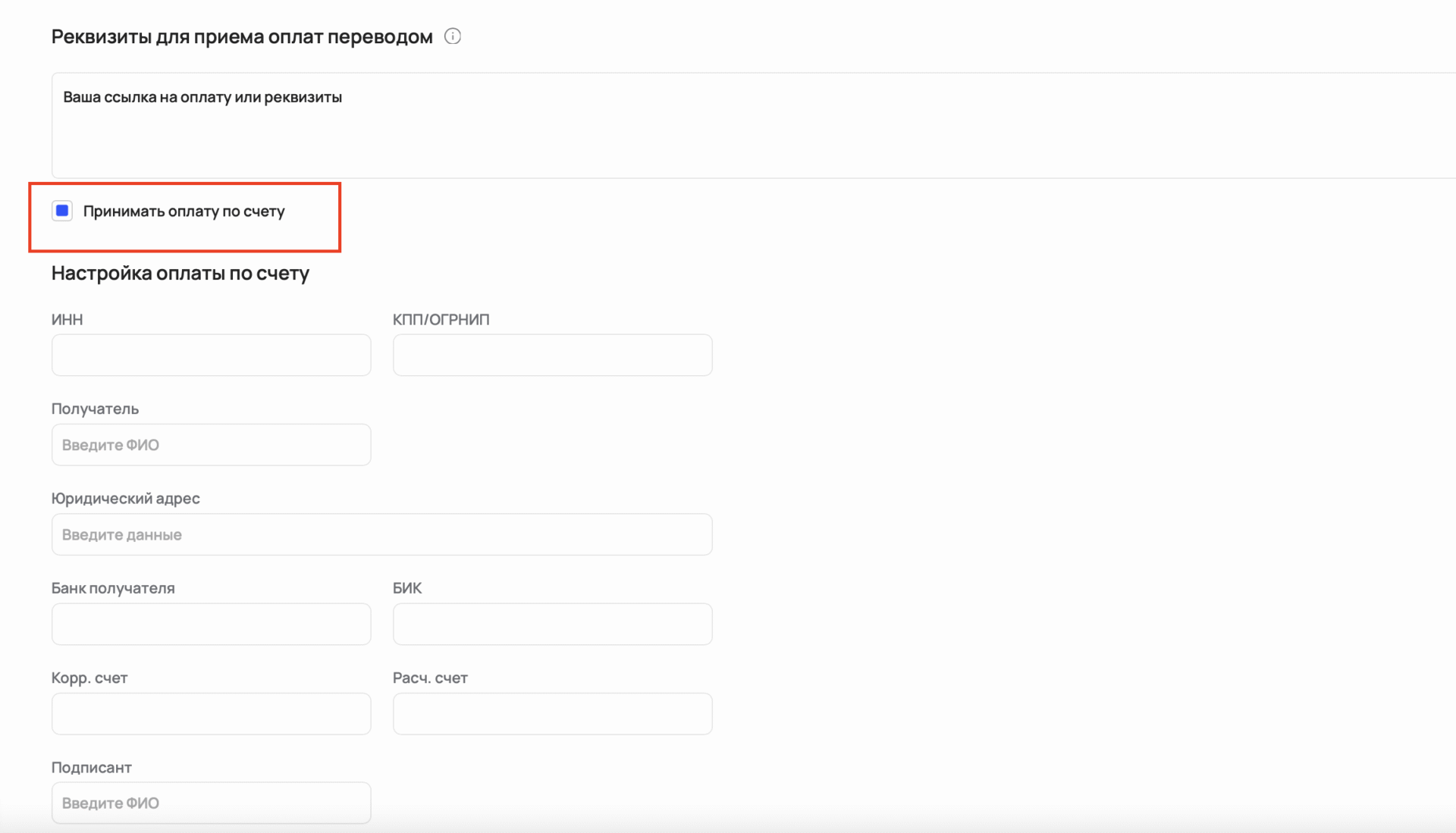Click the Банк получателя input field
This screenshot has height=833, width=1456.
[211, 624]
